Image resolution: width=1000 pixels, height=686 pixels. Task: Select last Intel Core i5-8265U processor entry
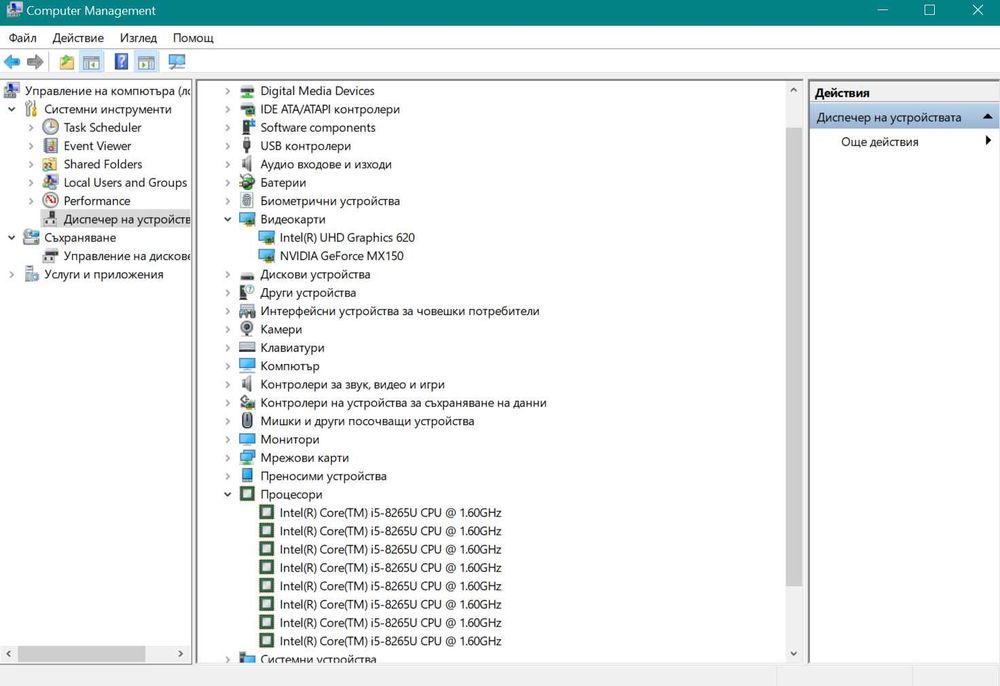point(390,641)
